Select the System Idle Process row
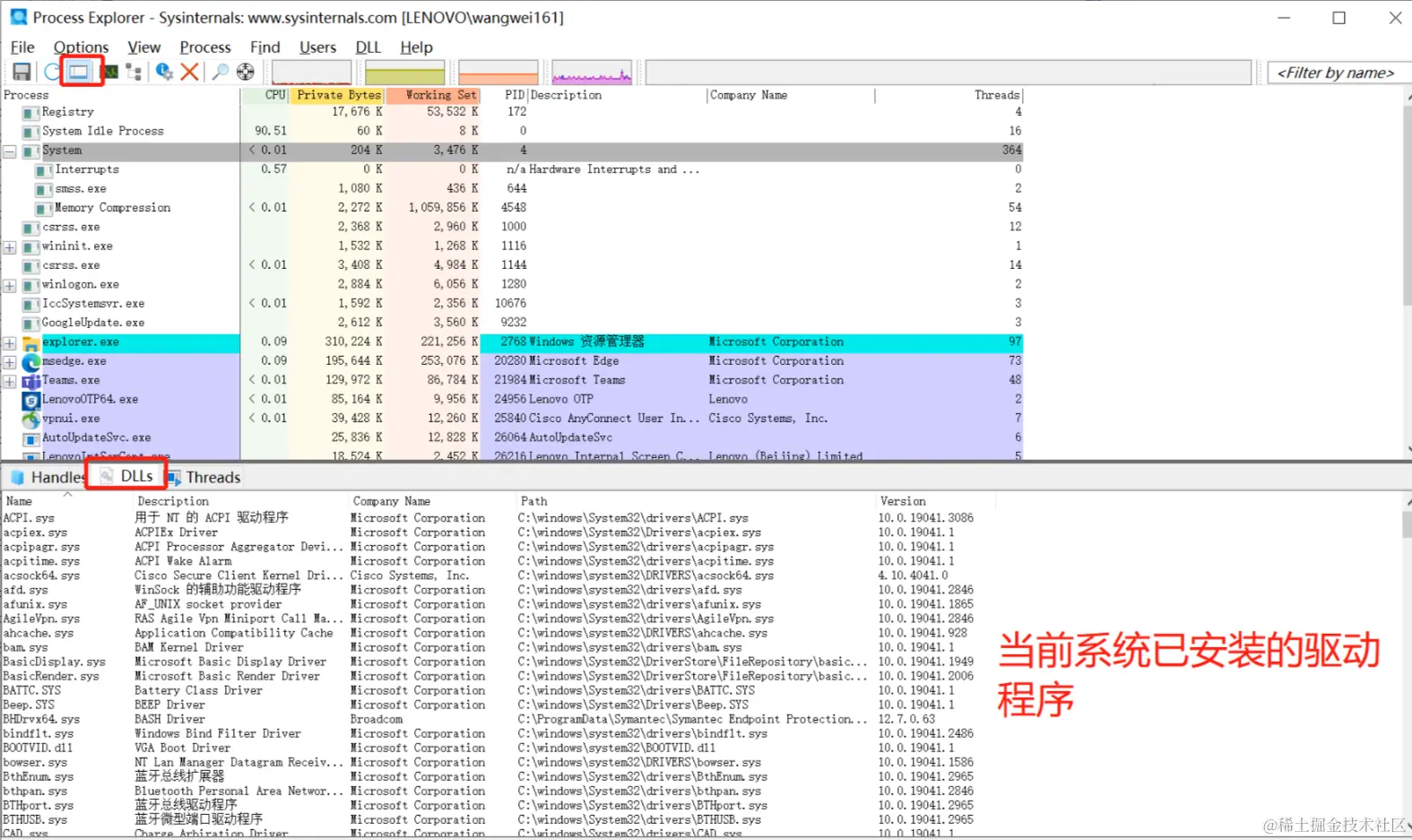This screenshot has width=1412, height=840. (x=511, y=131)
